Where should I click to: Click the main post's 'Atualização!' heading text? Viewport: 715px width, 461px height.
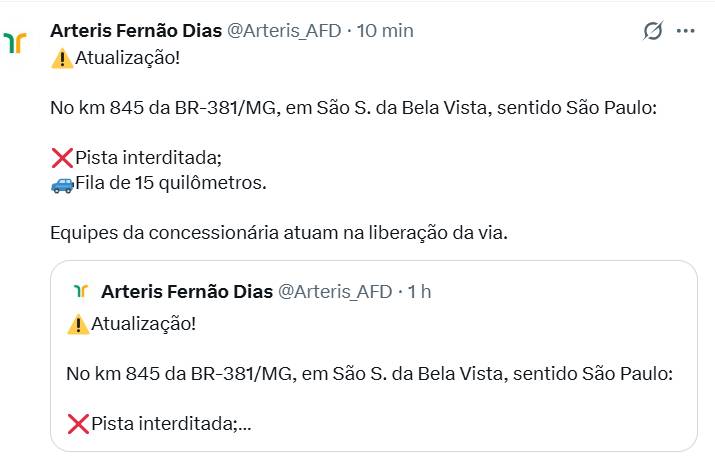128,57
